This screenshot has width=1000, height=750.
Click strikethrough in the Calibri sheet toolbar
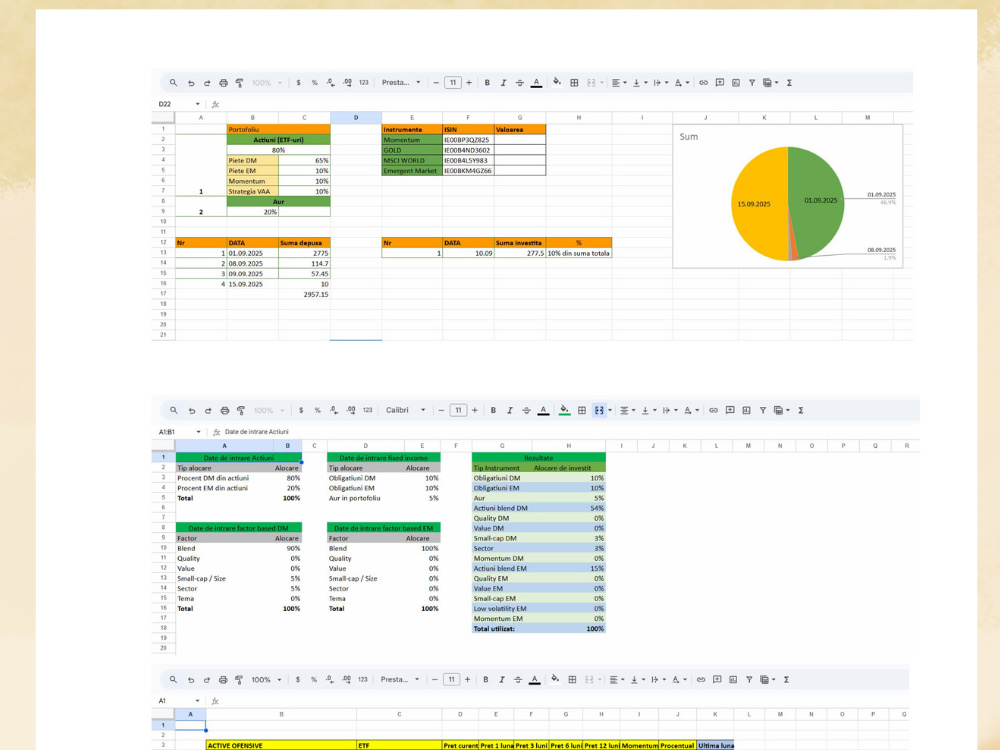tap(526, 411)
